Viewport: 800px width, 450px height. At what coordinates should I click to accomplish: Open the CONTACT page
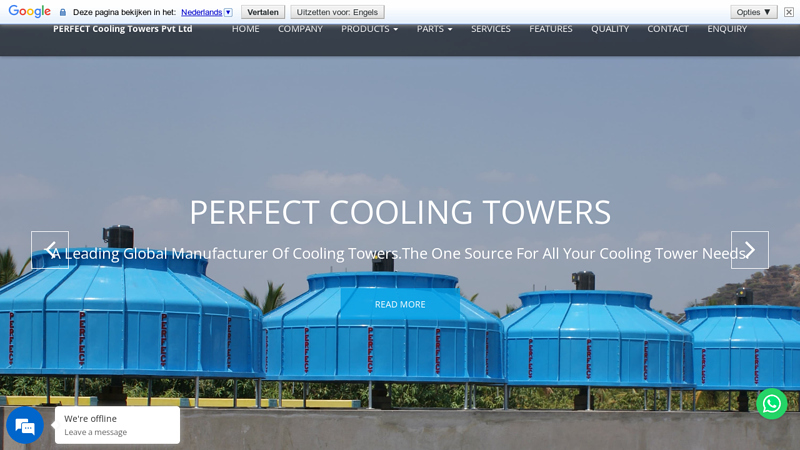[x=668, y=29]
